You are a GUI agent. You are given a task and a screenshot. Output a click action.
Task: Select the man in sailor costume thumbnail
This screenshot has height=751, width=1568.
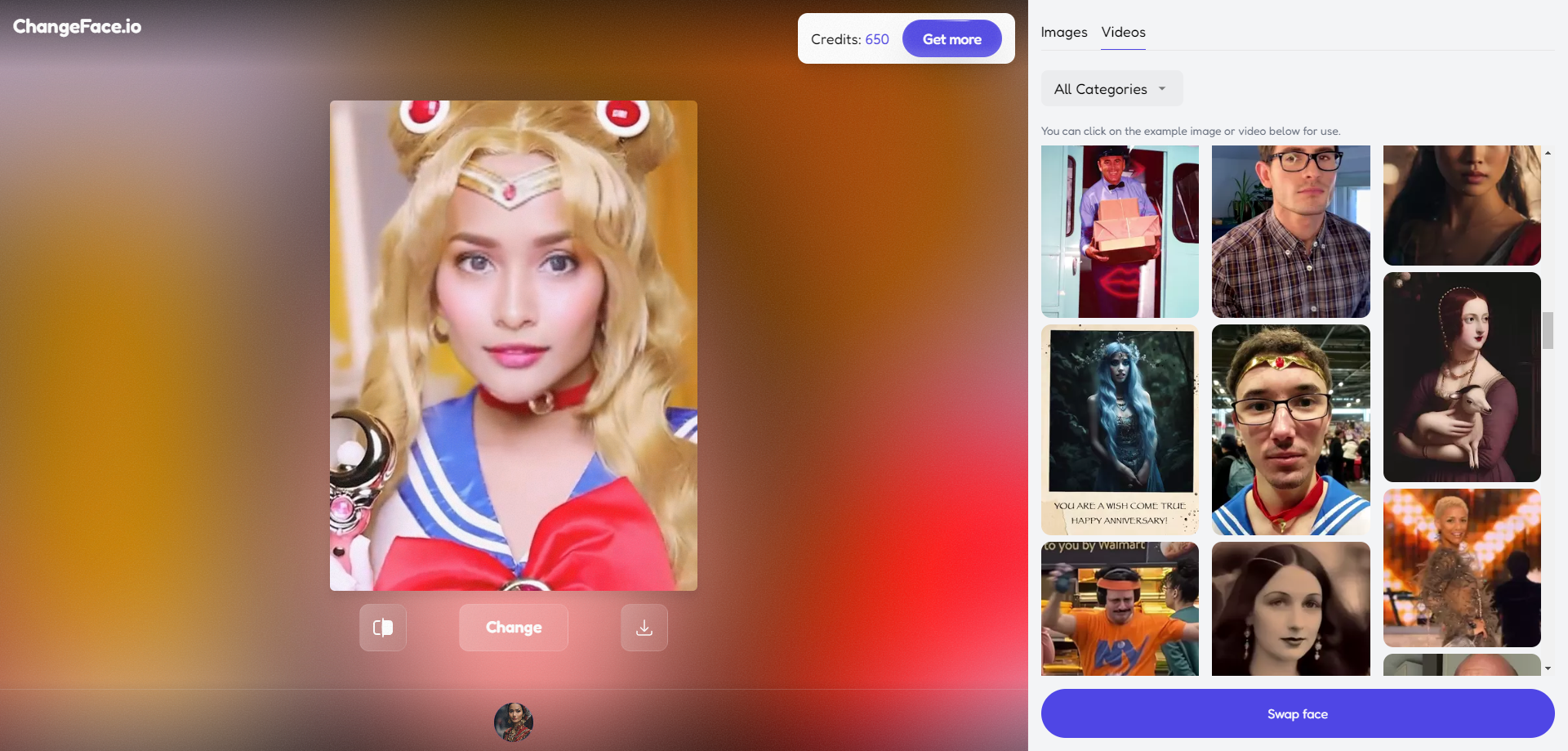1291,430
